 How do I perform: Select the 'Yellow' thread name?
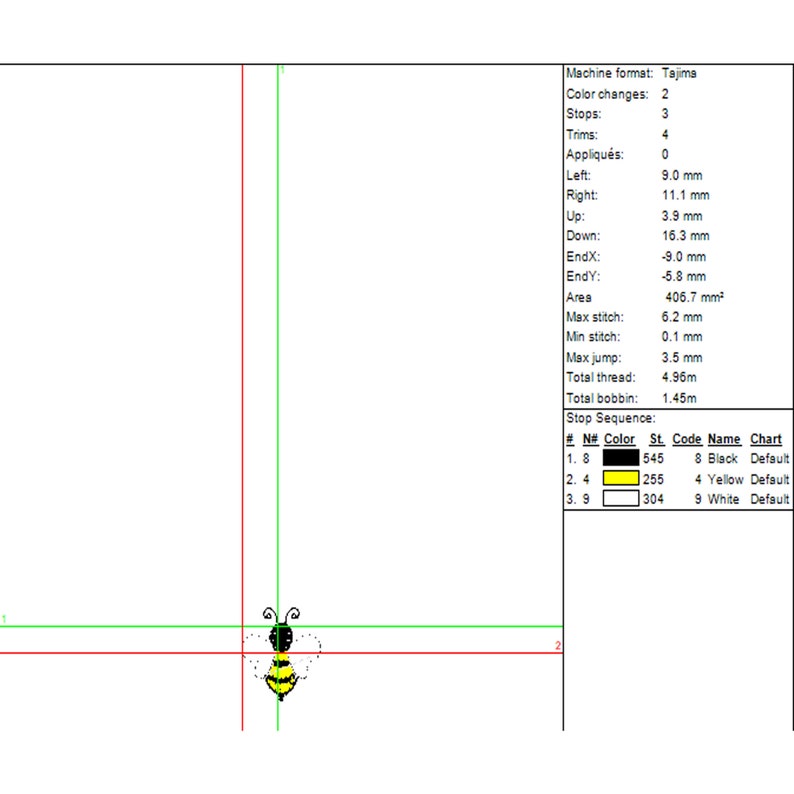[725, 479]
